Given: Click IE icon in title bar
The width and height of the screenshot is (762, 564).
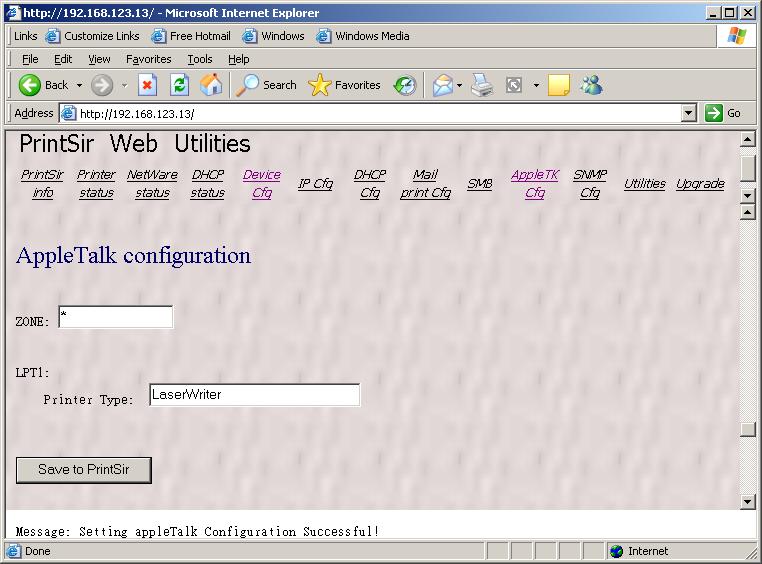Looking at the screenshot, I should 13,13.
